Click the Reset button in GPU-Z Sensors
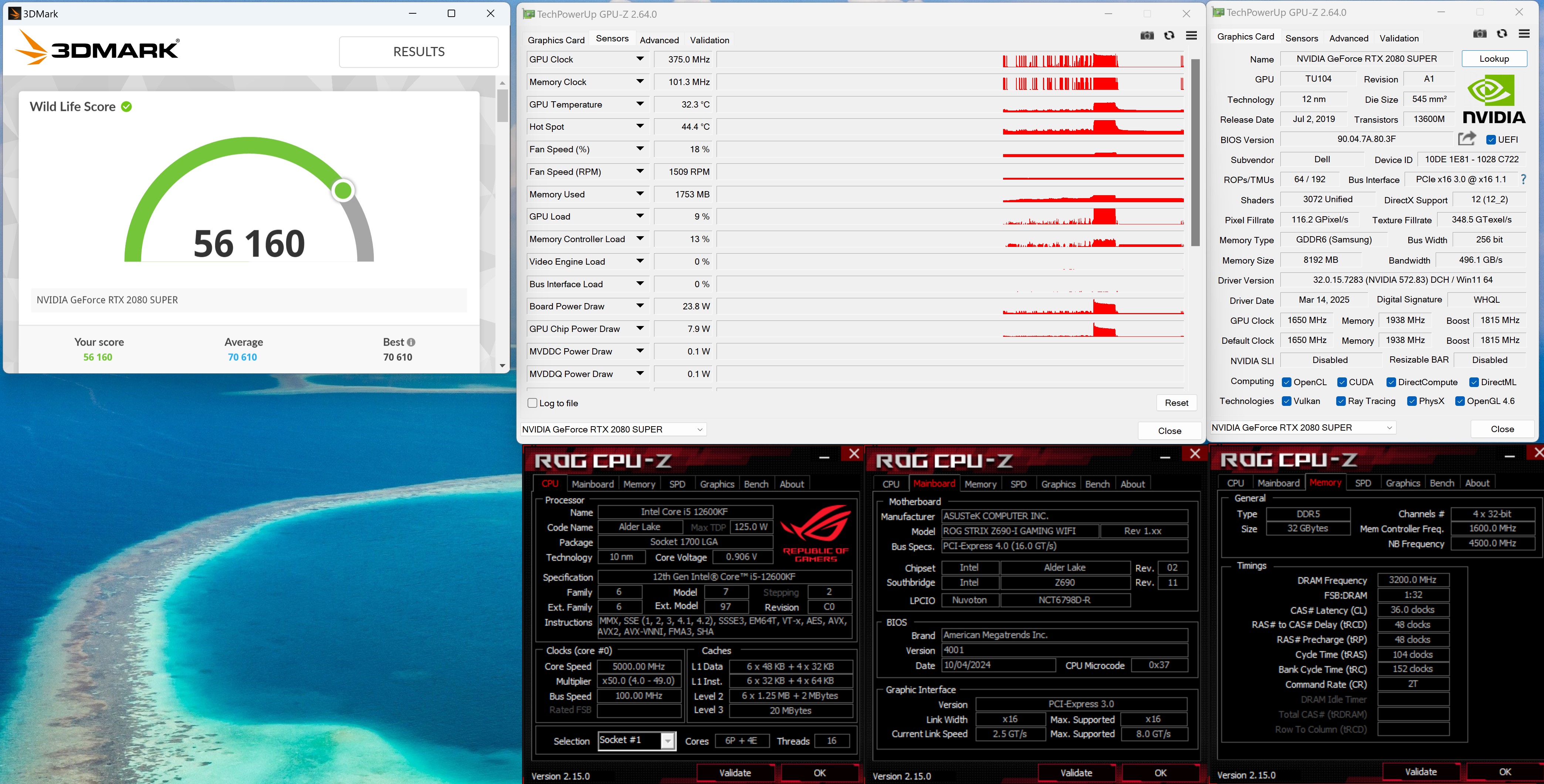The image size is (1544, 784). (1176, 403)
